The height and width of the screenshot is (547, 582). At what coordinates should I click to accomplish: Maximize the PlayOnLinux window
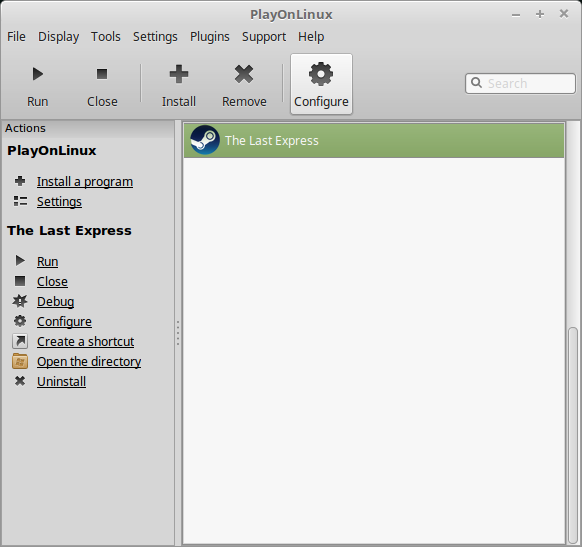[540, 14]
